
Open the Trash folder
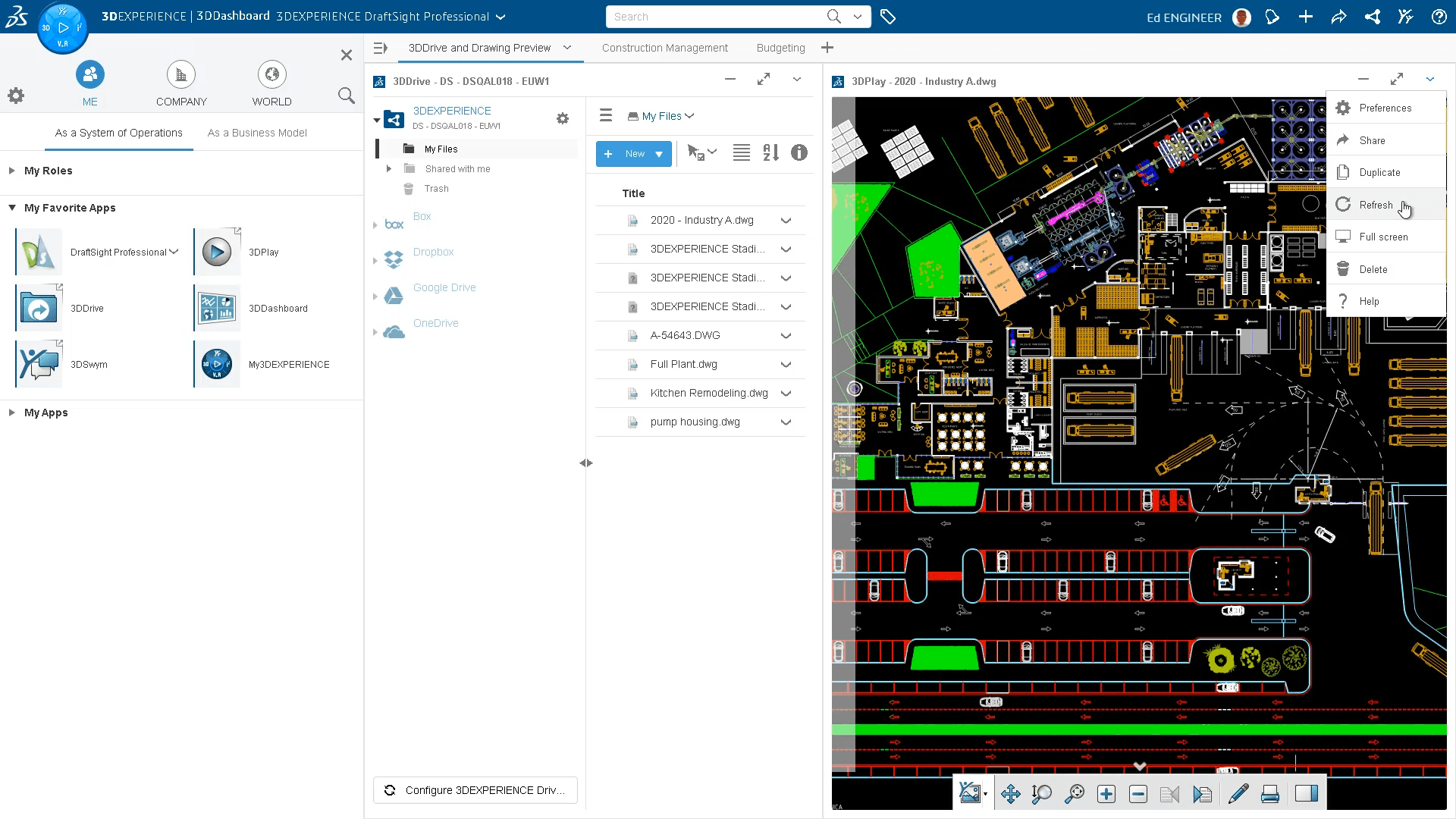(436, 189)
